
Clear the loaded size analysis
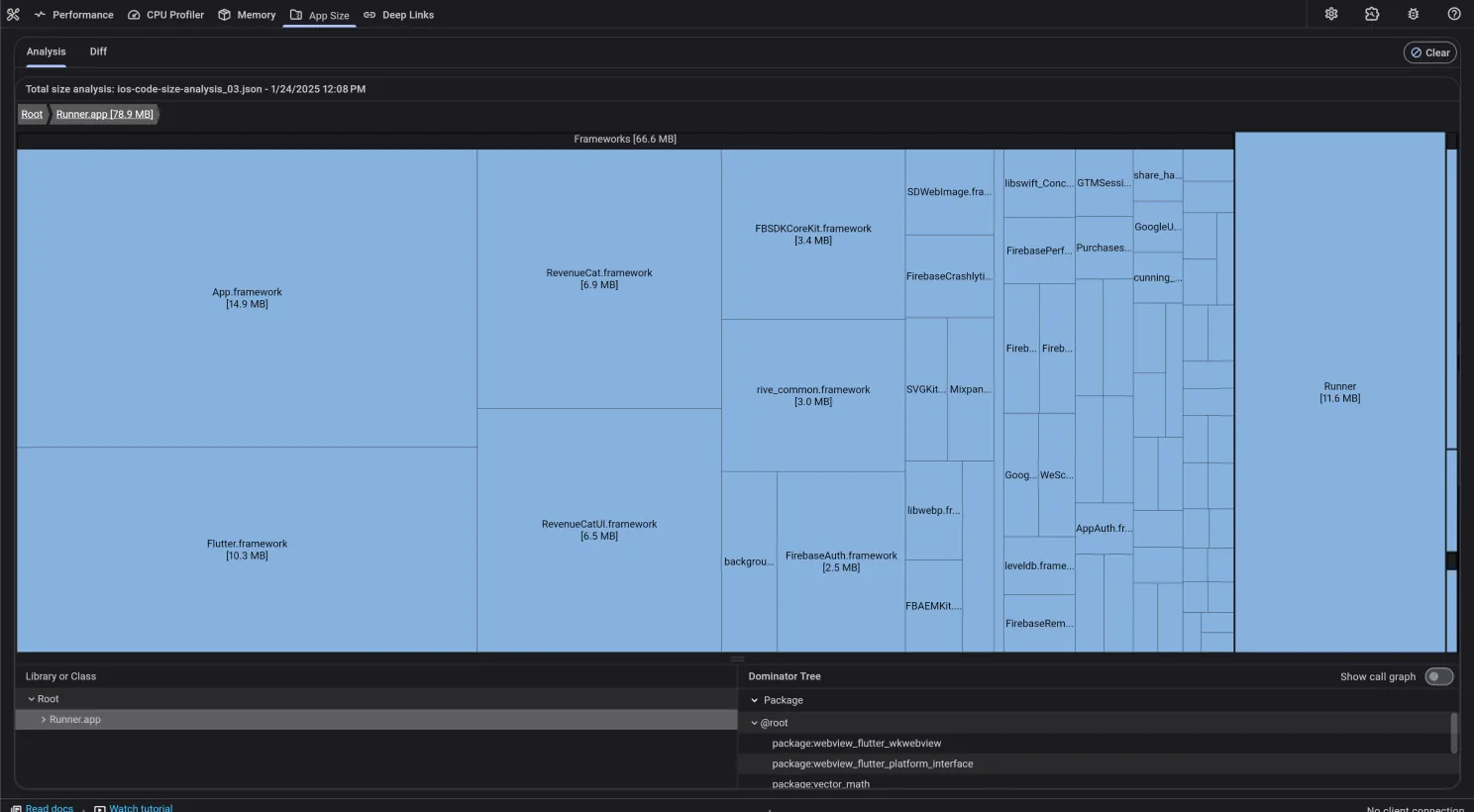tap(1430, 52)
